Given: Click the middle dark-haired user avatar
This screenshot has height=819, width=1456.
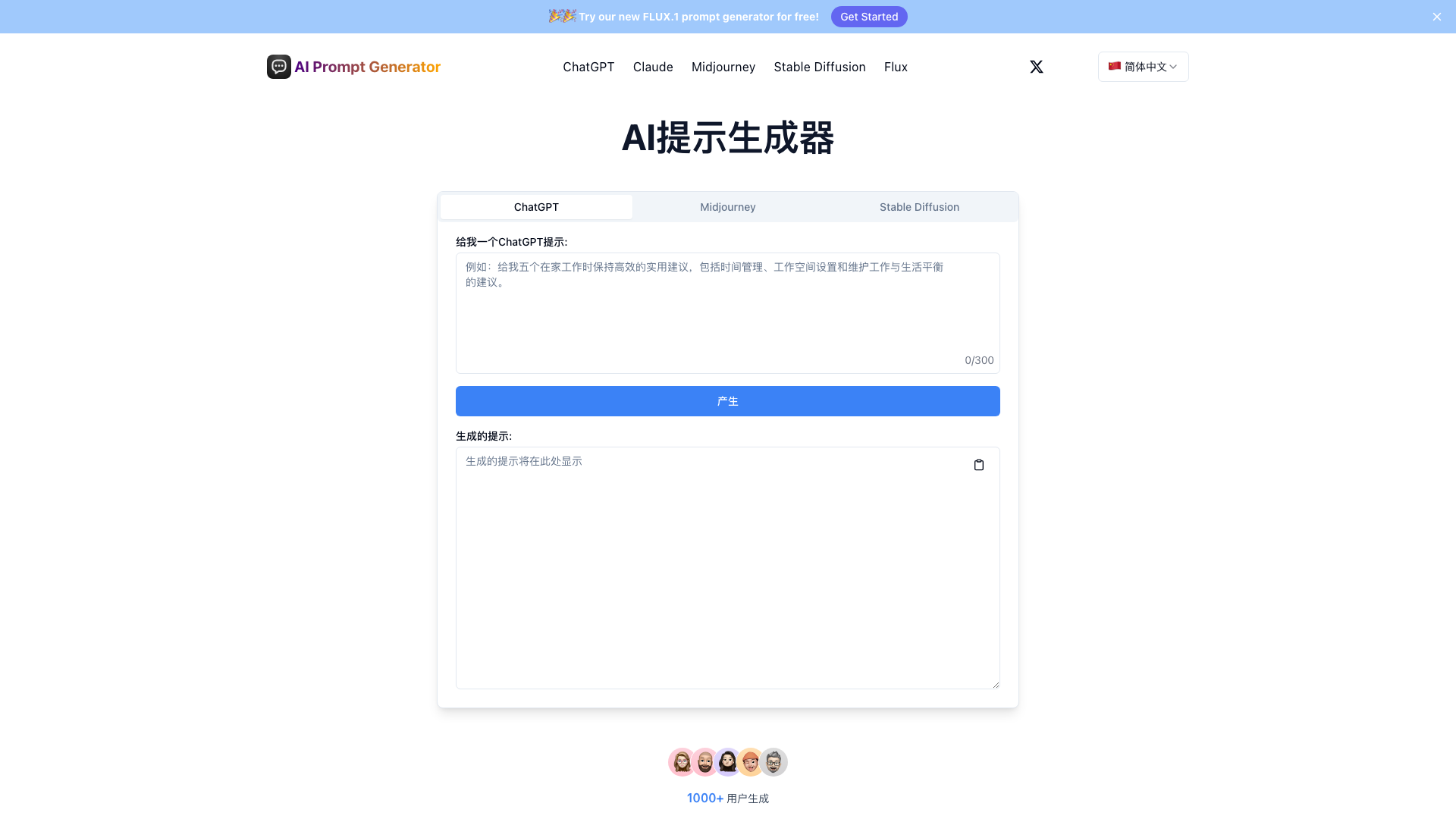Looking at the screenshot, I should (728, 762).
